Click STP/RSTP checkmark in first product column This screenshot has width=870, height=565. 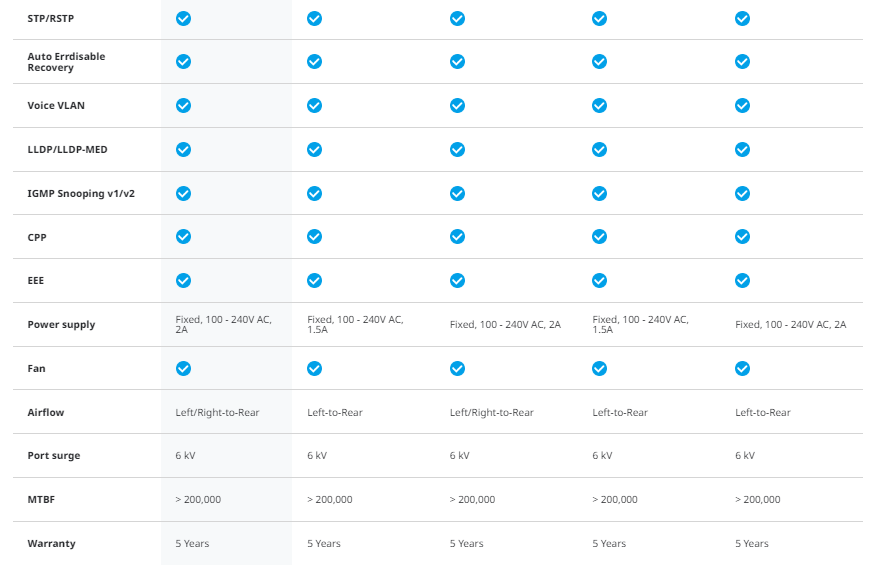(x=183, y=18)
